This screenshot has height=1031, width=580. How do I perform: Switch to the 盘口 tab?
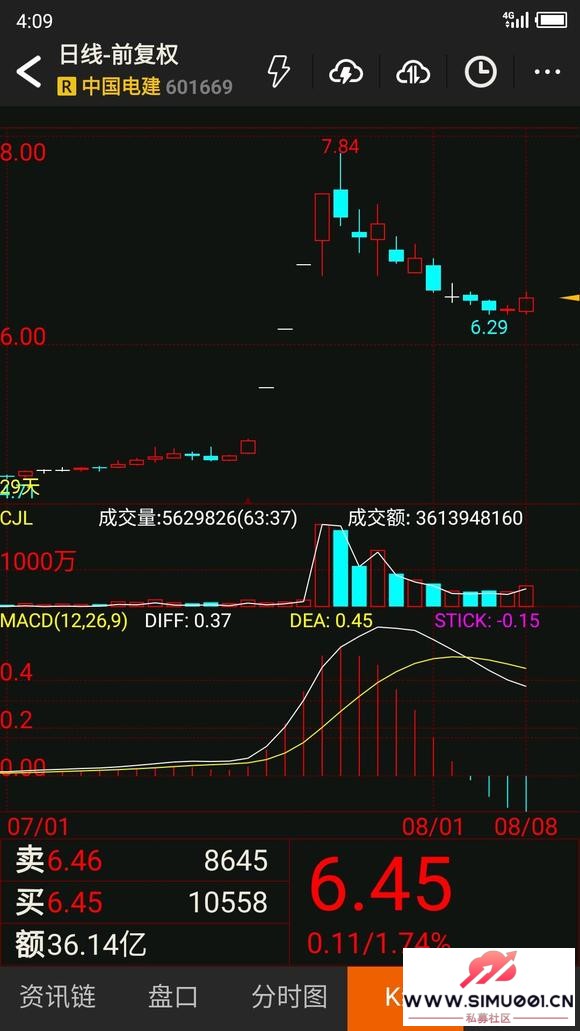click(x=172, y=997)
